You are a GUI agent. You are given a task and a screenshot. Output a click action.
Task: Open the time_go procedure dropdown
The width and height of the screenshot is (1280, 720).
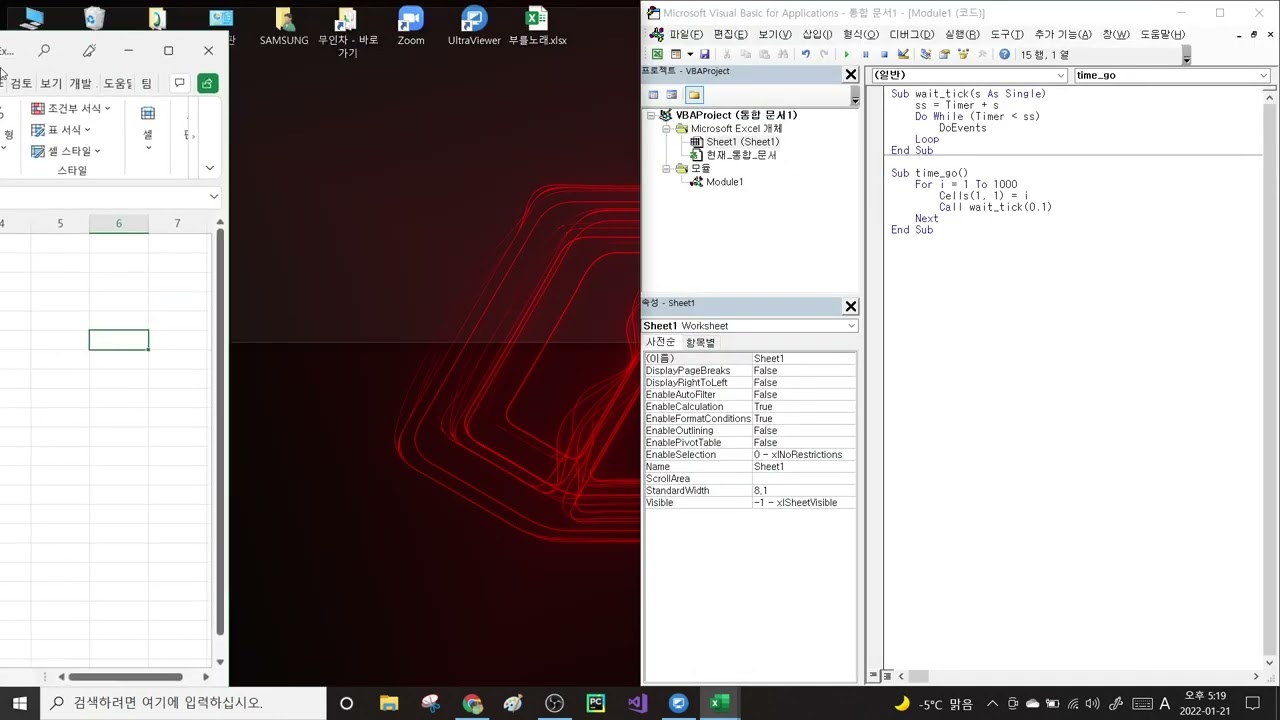[1171, 75]
